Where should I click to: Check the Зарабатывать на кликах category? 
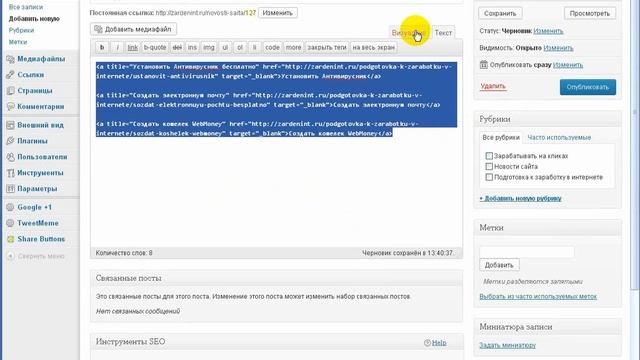click(489, 156)
